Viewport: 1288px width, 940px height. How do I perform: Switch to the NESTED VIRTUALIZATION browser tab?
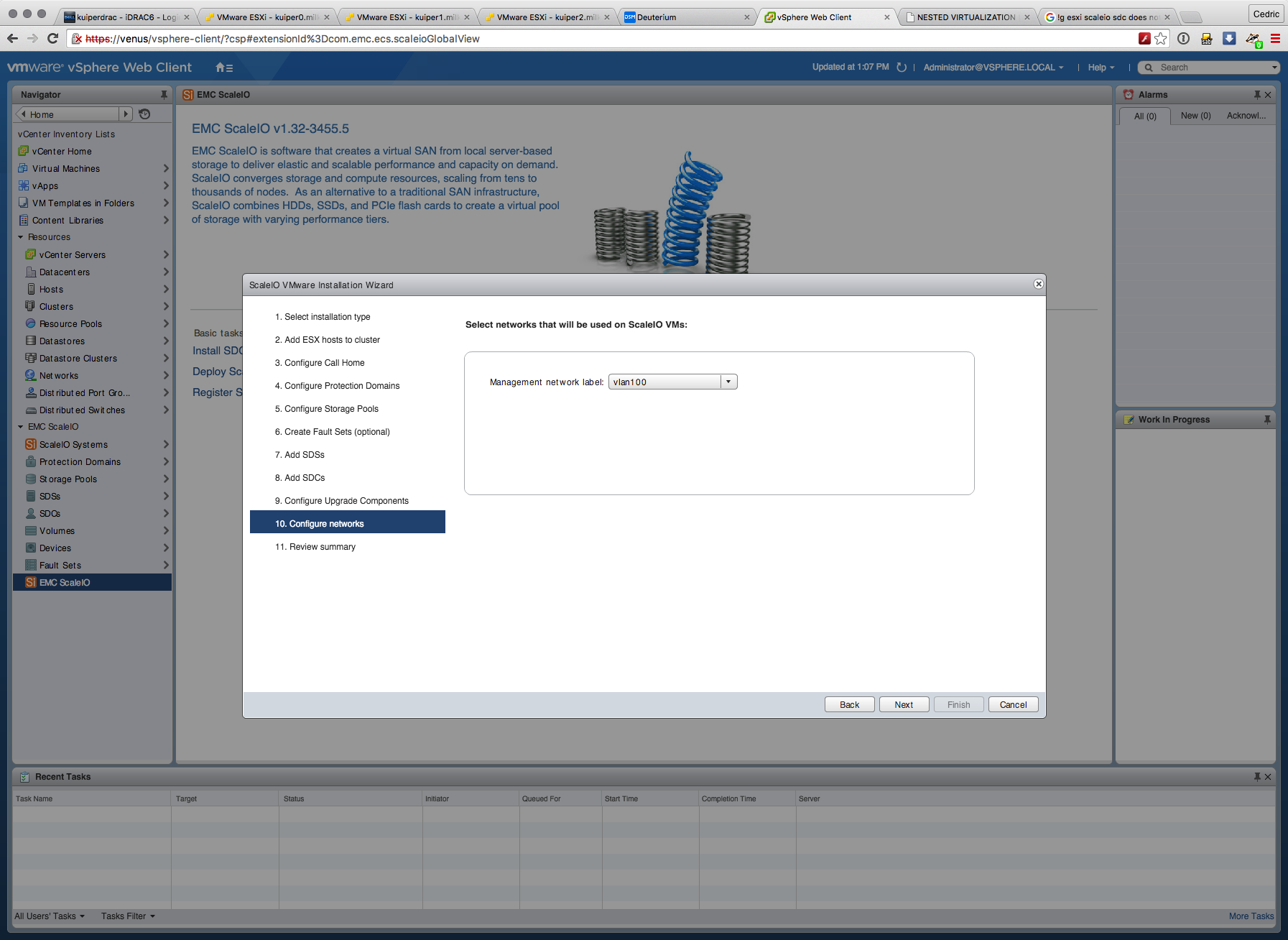tap(965, 17)
